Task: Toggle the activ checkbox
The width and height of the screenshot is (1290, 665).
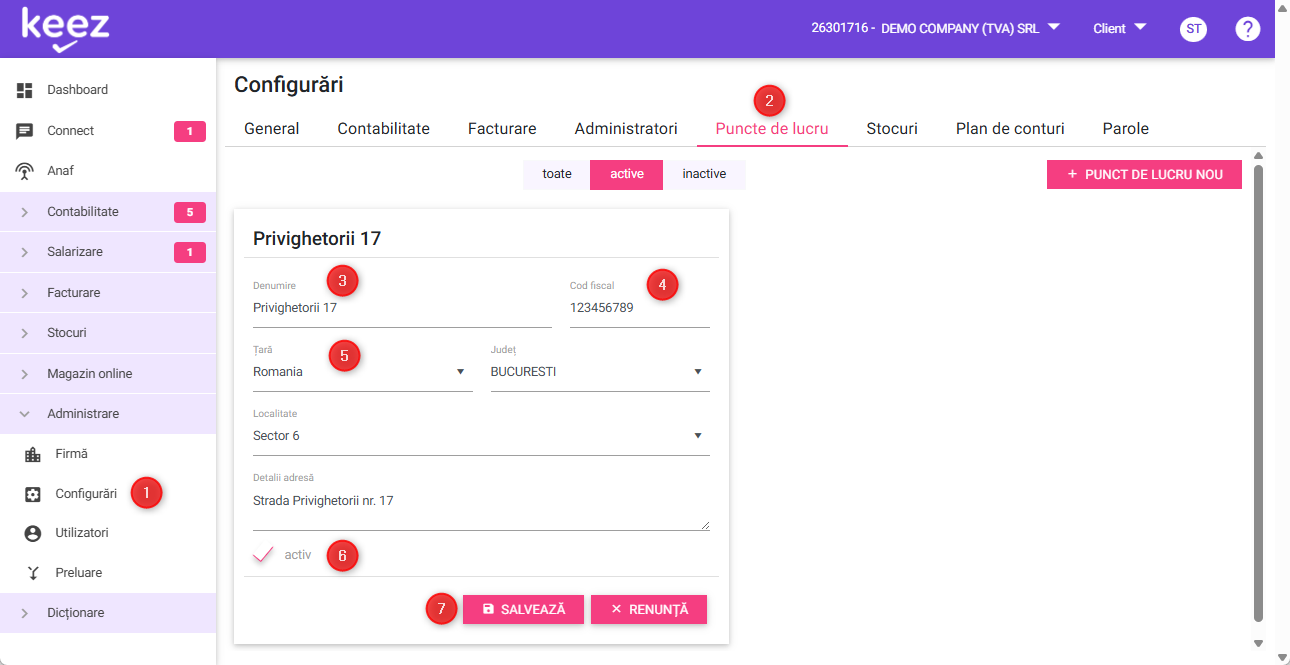Action: pyautogui.click(x=263, y=554)
